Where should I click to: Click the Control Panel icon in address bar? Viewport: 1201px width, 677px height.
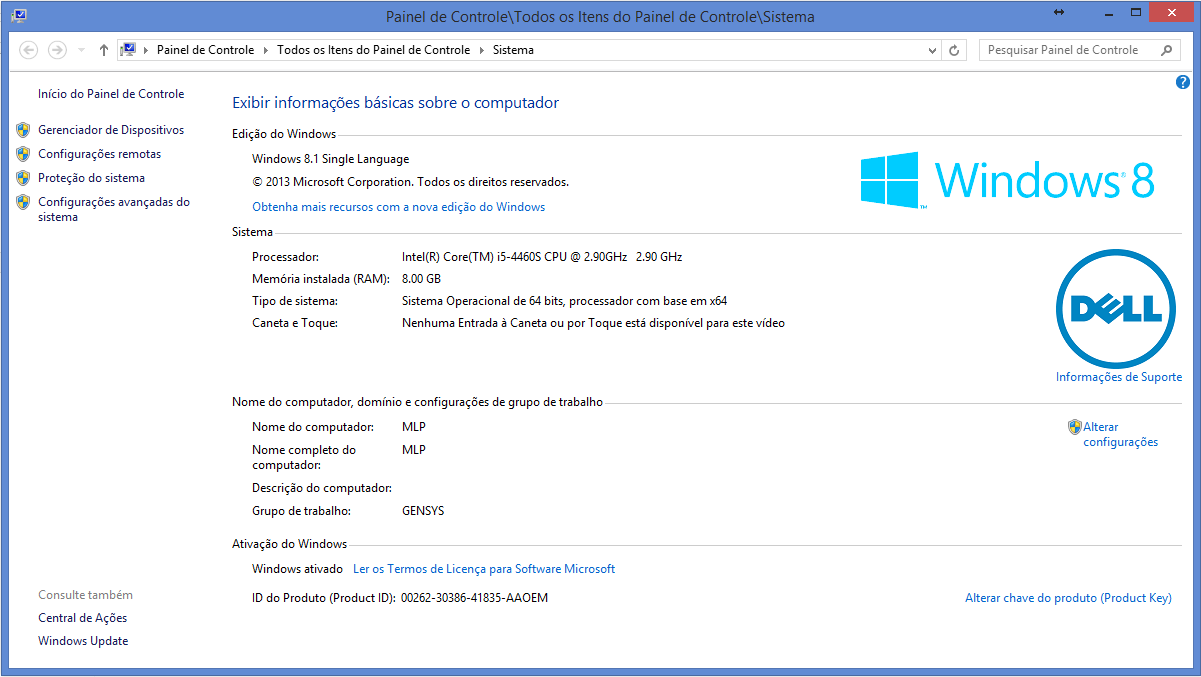click(x=128, y=50)
